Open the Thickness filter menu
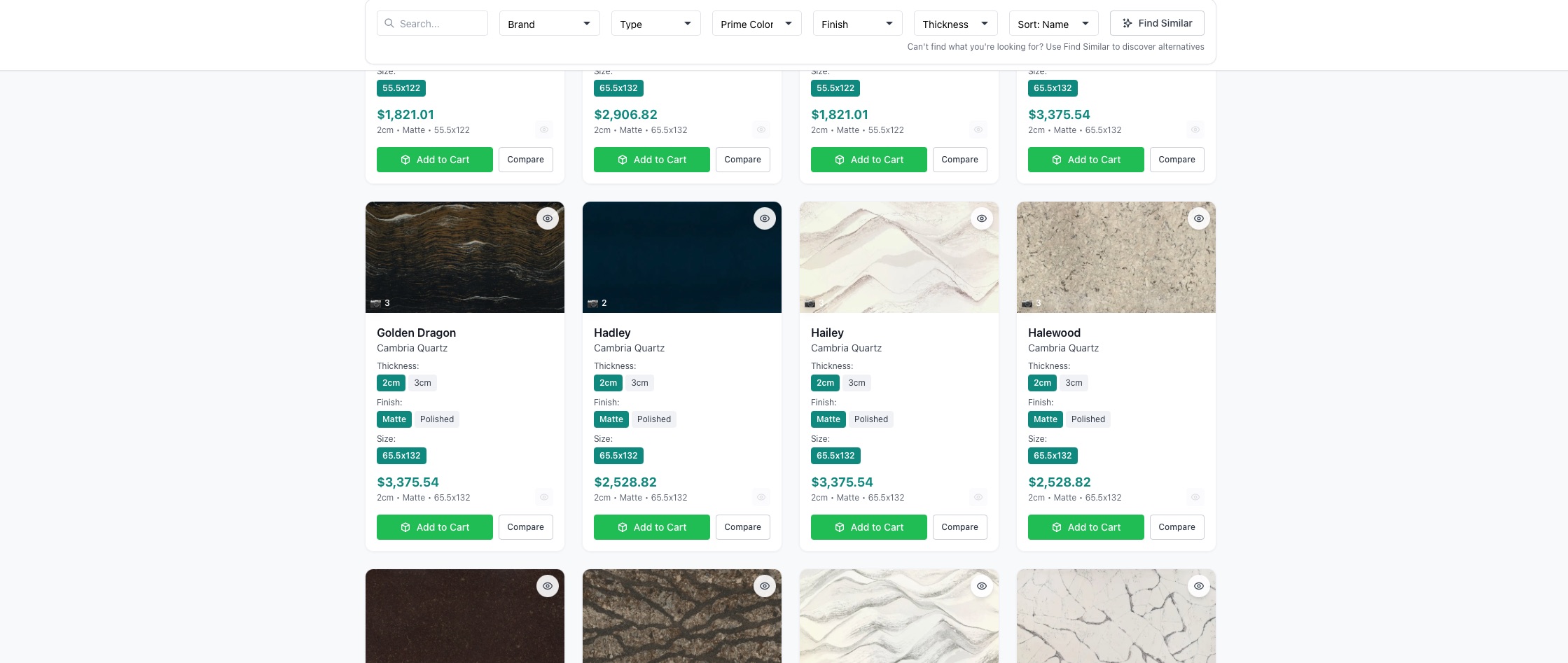1568x663 pixels. (x=955, y=24)
